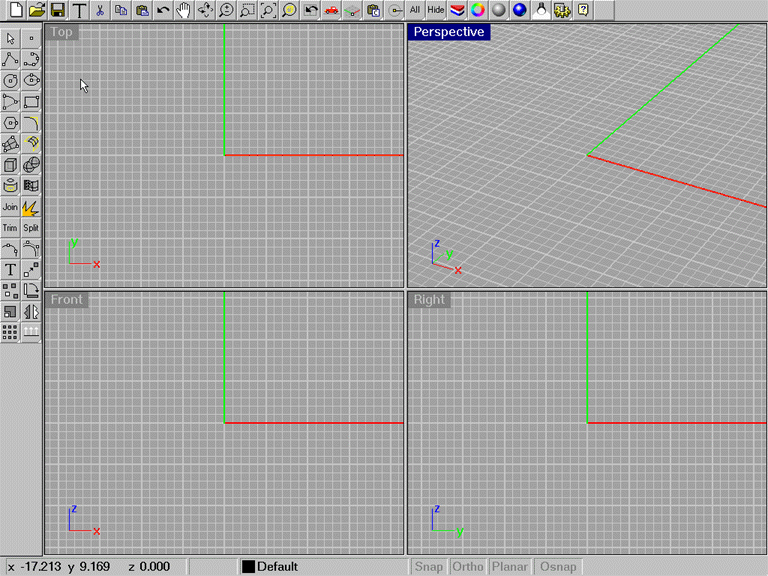Open the color wheel render icon
768x576 pixels.
pos(478,10)
